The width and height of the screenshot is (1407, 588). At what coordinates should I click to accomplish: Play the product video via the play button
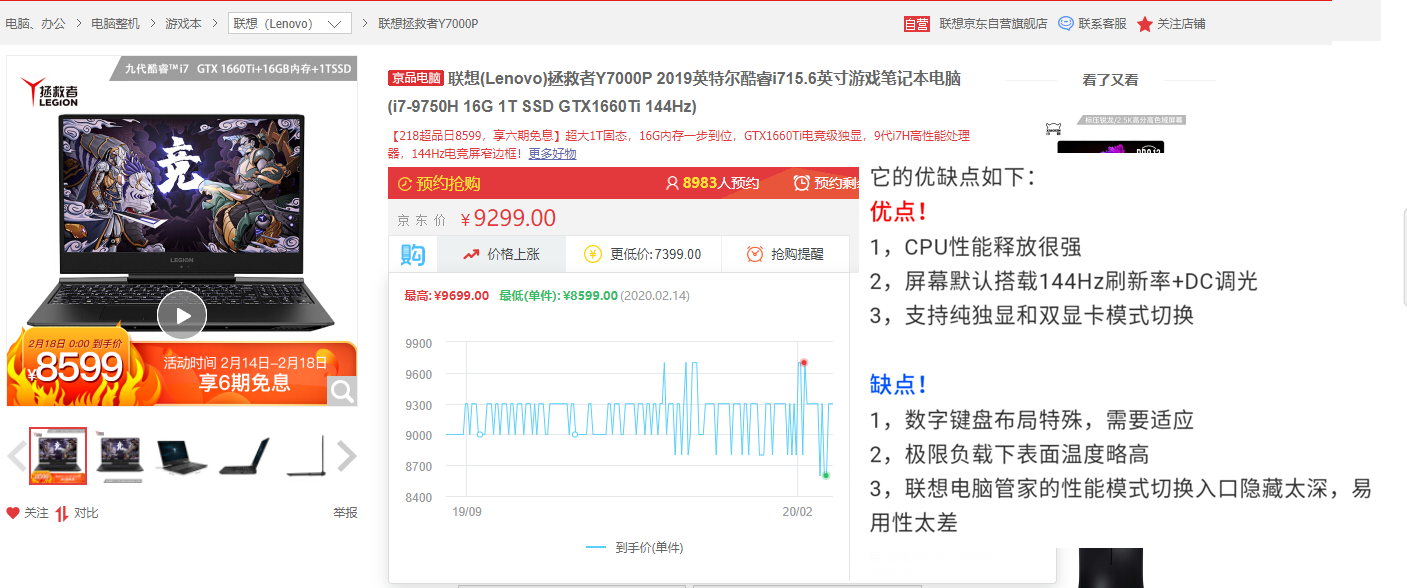tap(182, 314)
